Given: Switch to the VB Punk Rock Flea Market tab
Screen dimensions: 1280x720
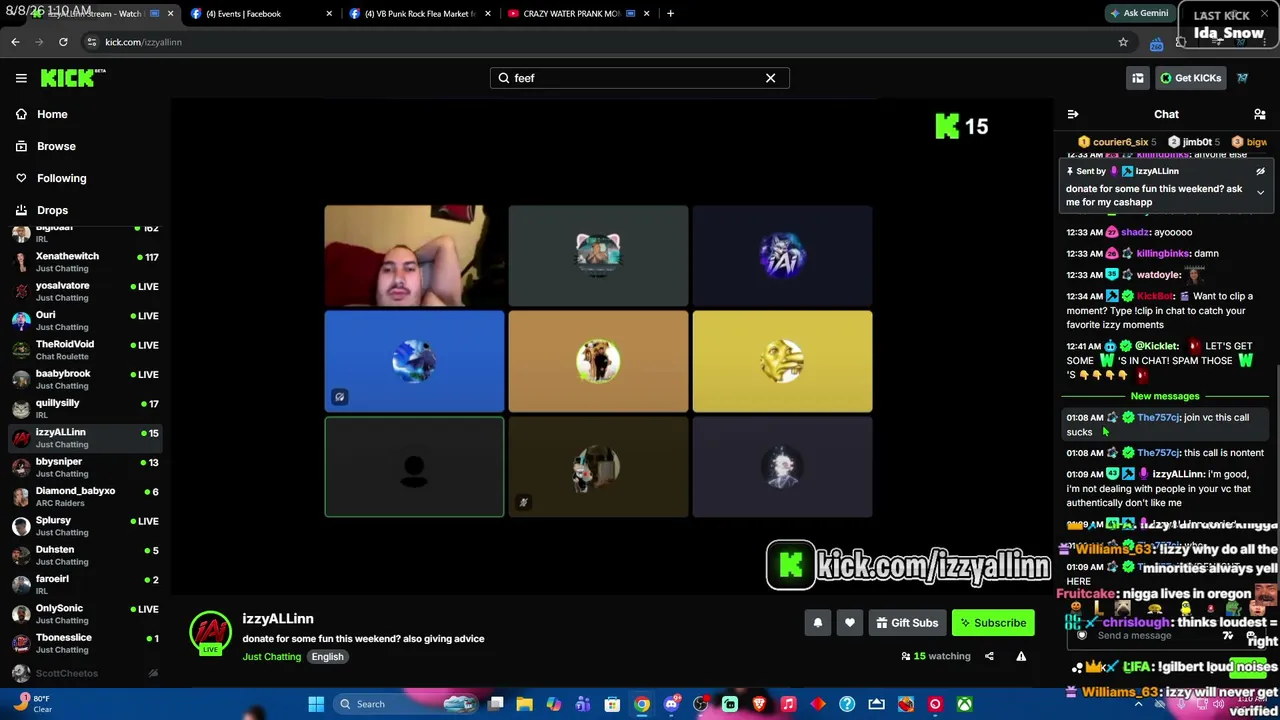Looking at the screenshot, I should click(x=420, y=14).
